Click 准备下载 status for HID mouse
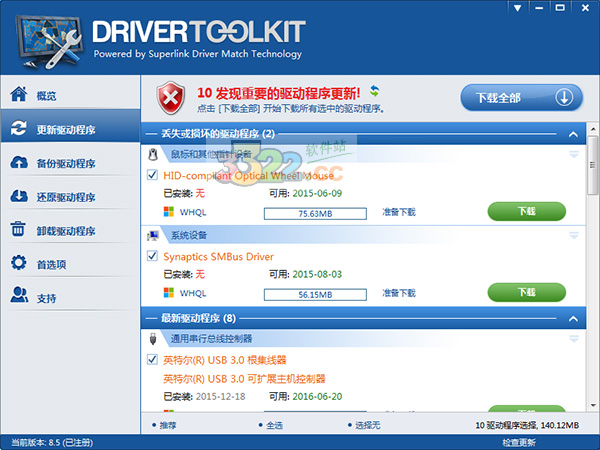The height and width of the screenshot is (450, 600). (x=399, y=212)
